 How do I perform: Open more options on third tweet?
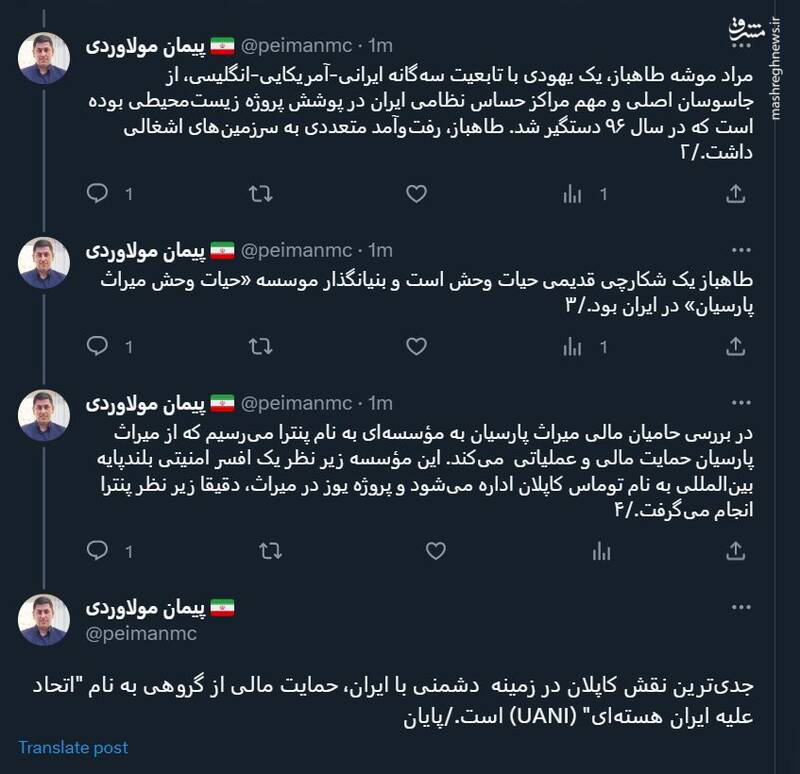pos(742,403)
